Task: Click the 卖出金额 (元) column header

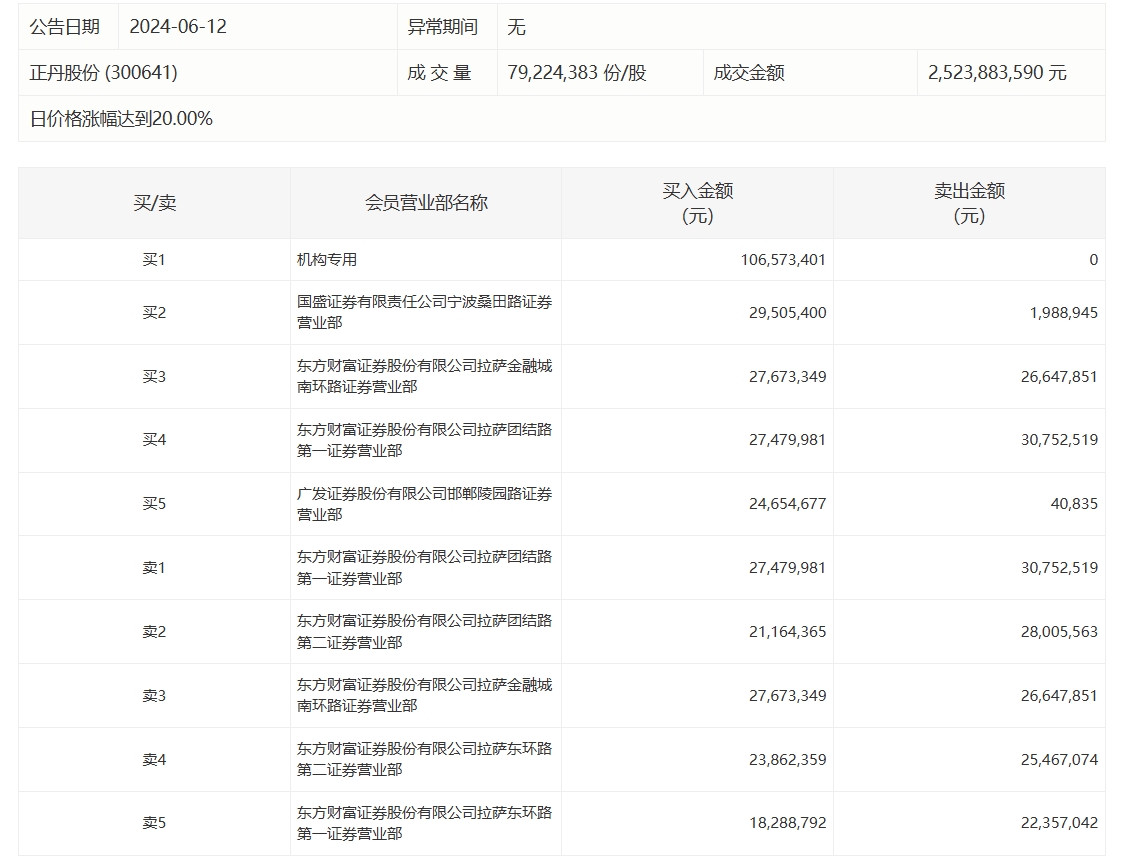Action: pos(969,203)
